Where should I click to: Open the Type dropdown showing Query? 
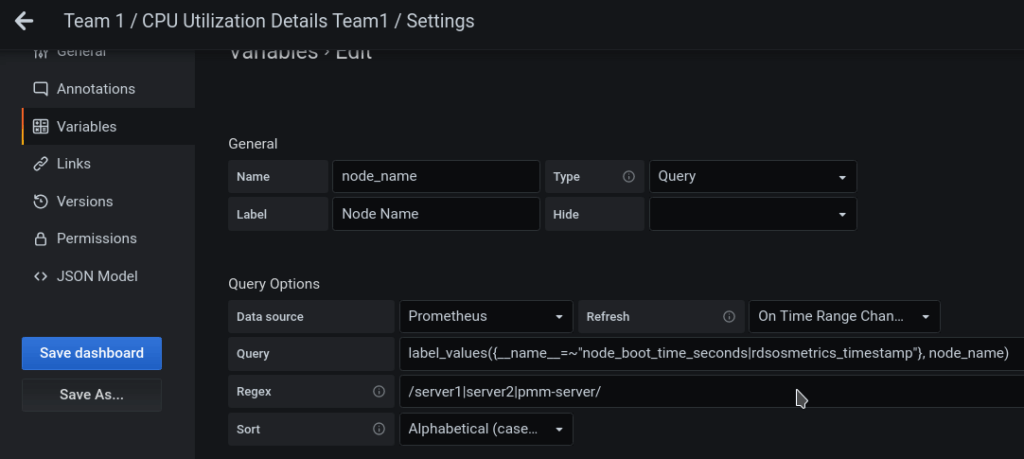pos(752,177)
